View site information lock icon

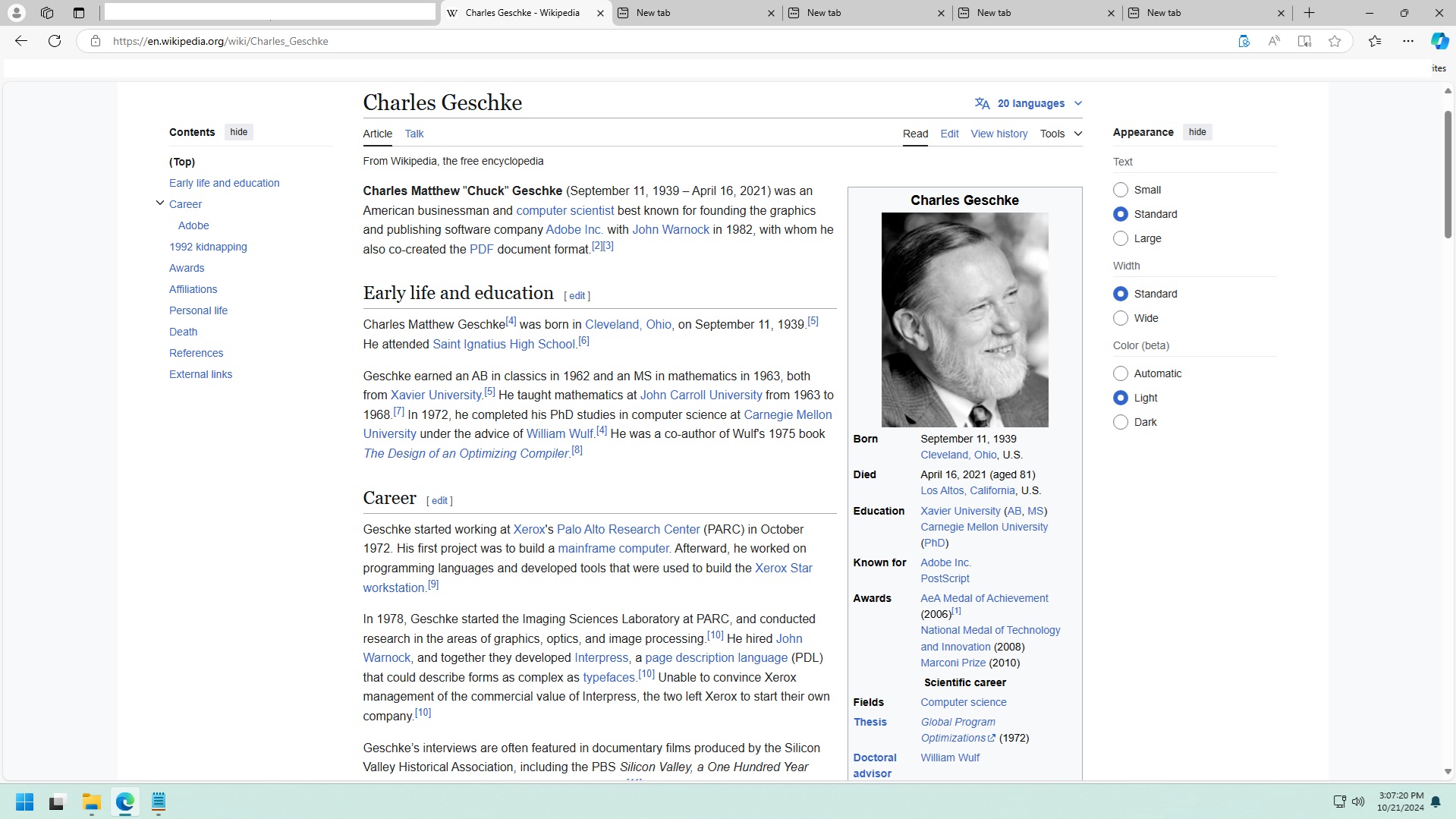96,41
